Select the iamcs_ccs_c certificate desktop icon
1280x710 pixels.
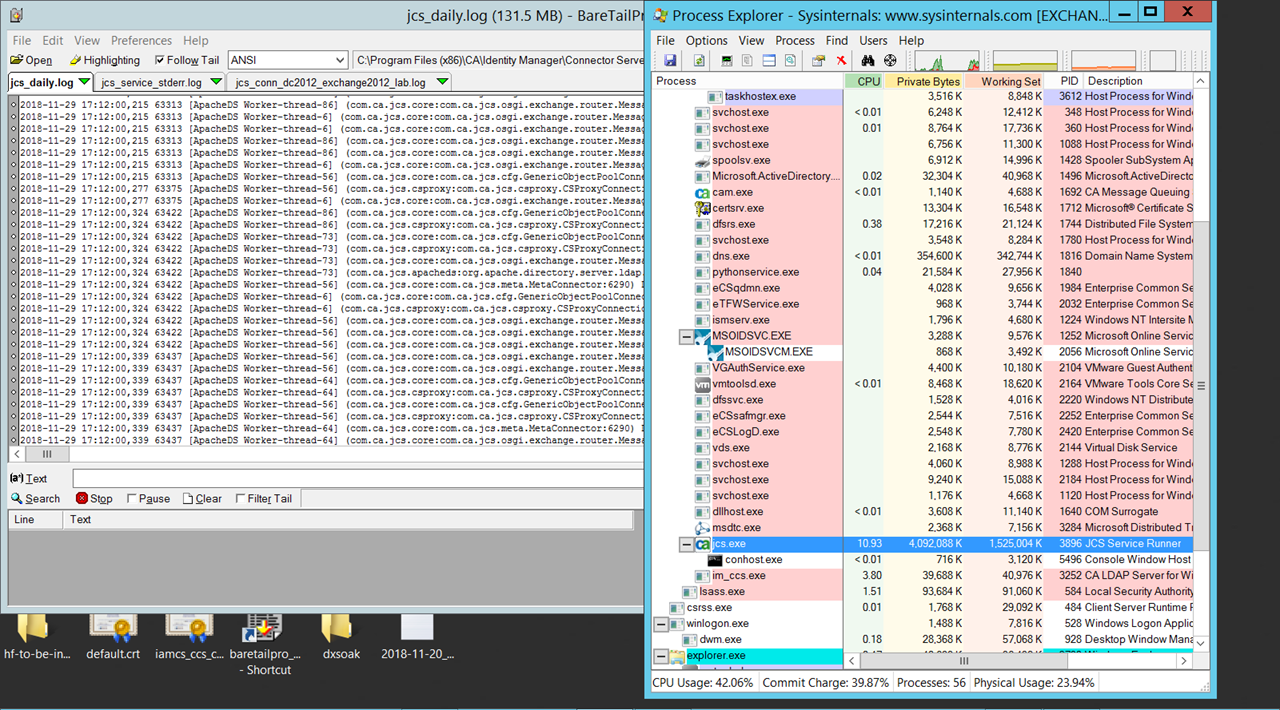pyautogui.click(x=190, y=628)
